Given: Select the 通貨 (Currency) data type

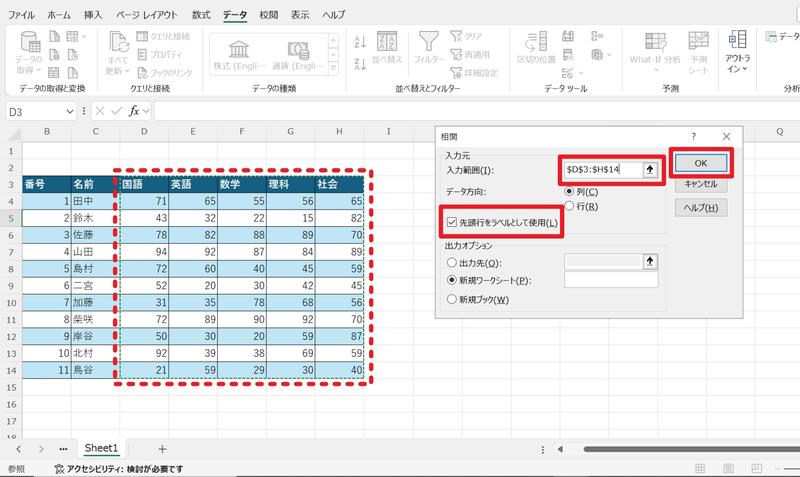Looking at the screenshot, I should [x=297, y=55].
